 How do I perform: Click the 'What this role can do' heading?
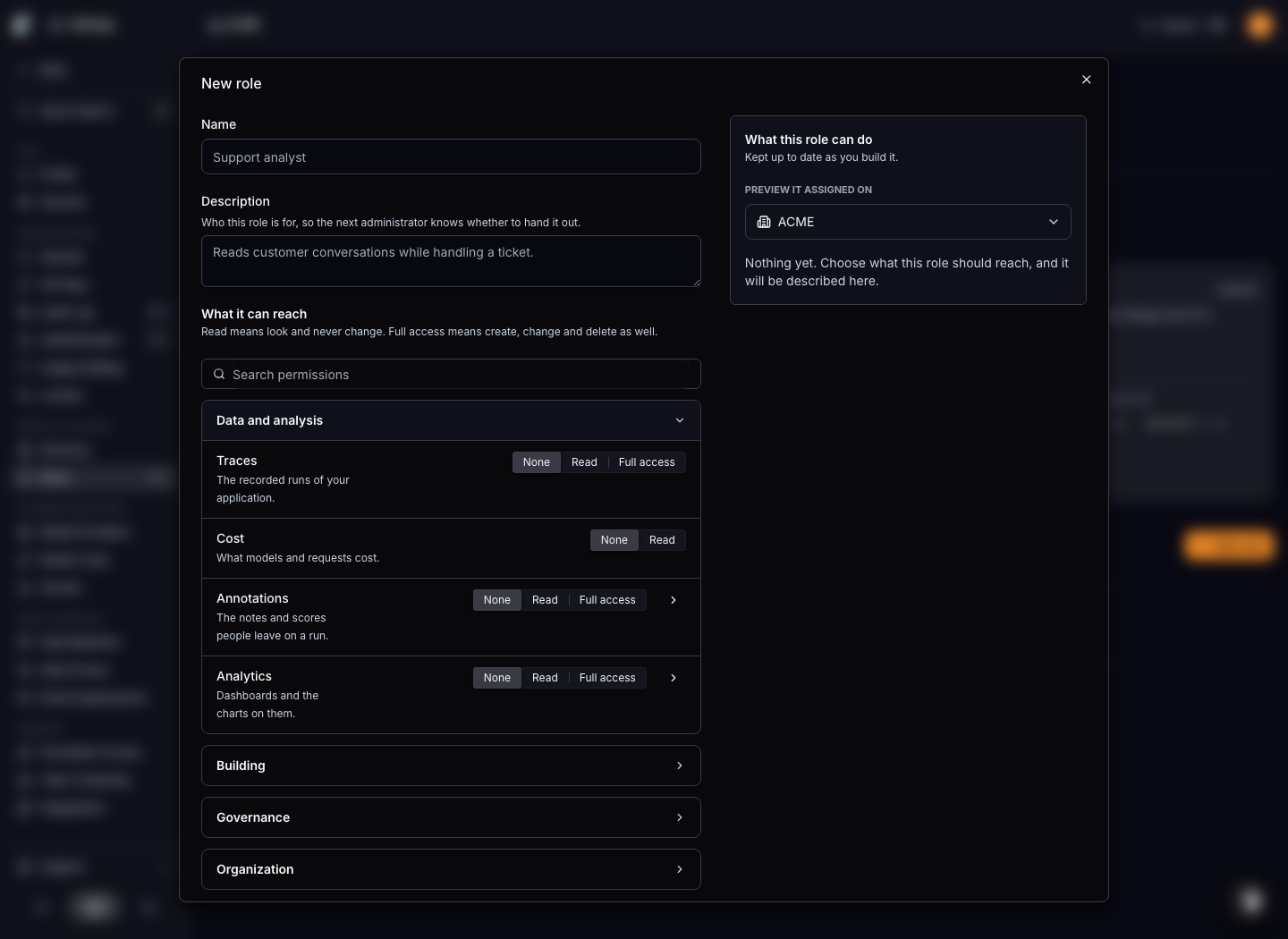809,140
